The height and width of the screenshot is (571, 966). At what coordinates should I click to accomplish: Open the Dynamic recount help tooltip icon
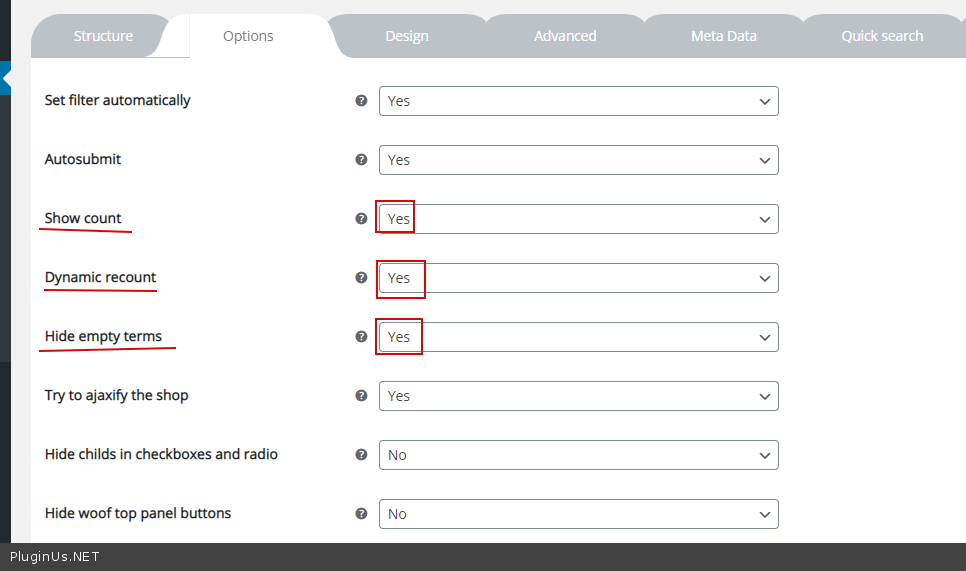(x=362, y=278)
